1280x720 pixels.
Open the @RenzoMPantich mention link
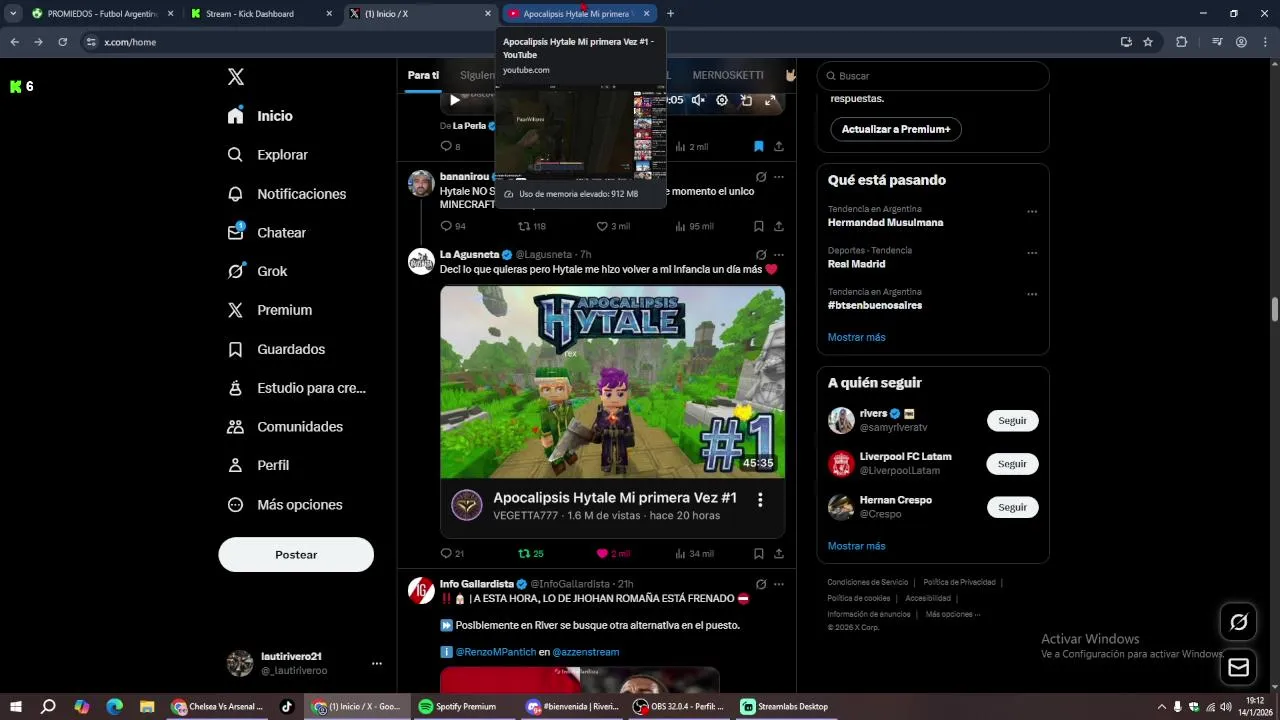tap(496, 652)
